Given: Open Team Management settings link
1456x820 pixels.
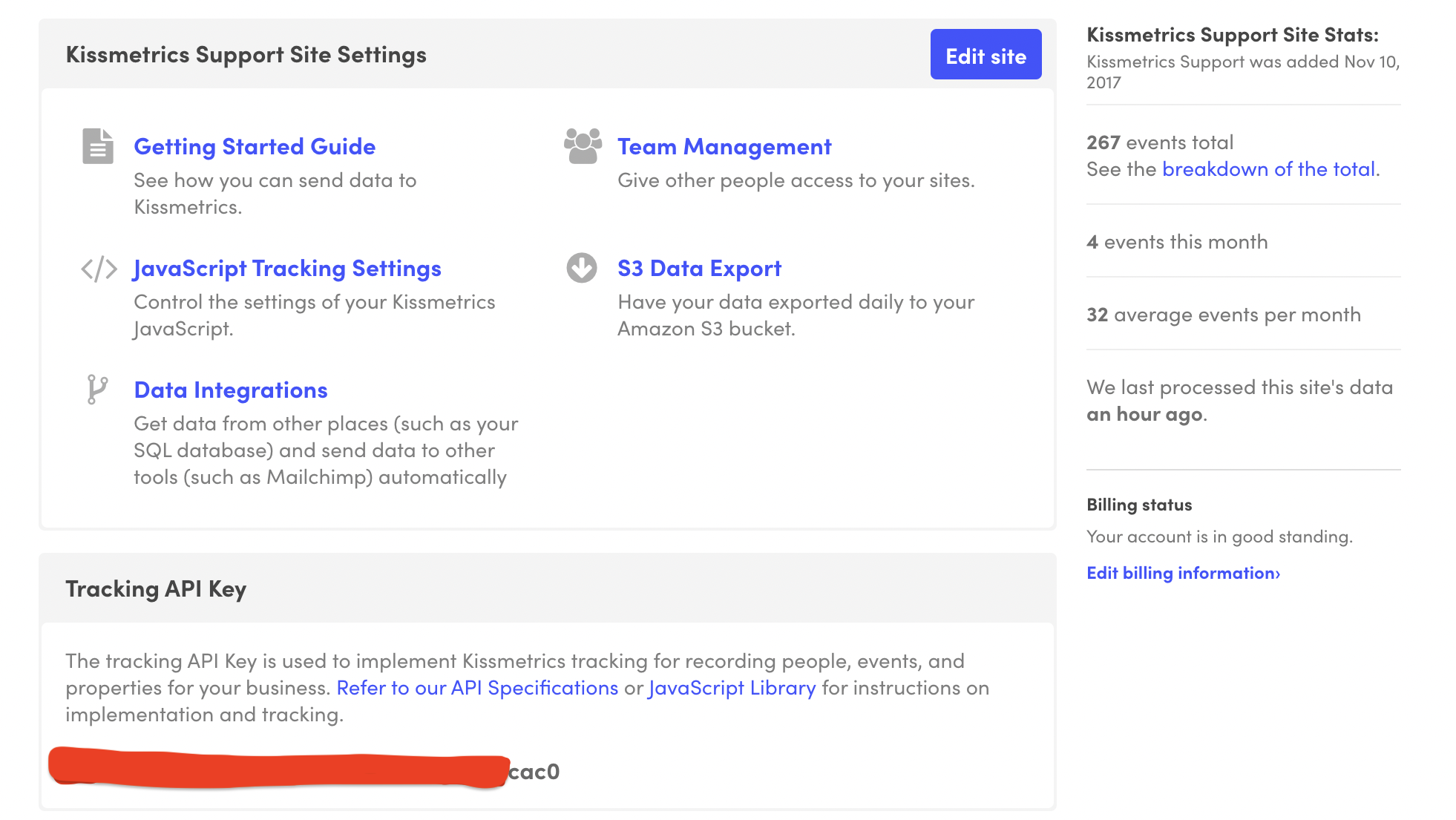Looking at the screenshot, I should point(724,147).
